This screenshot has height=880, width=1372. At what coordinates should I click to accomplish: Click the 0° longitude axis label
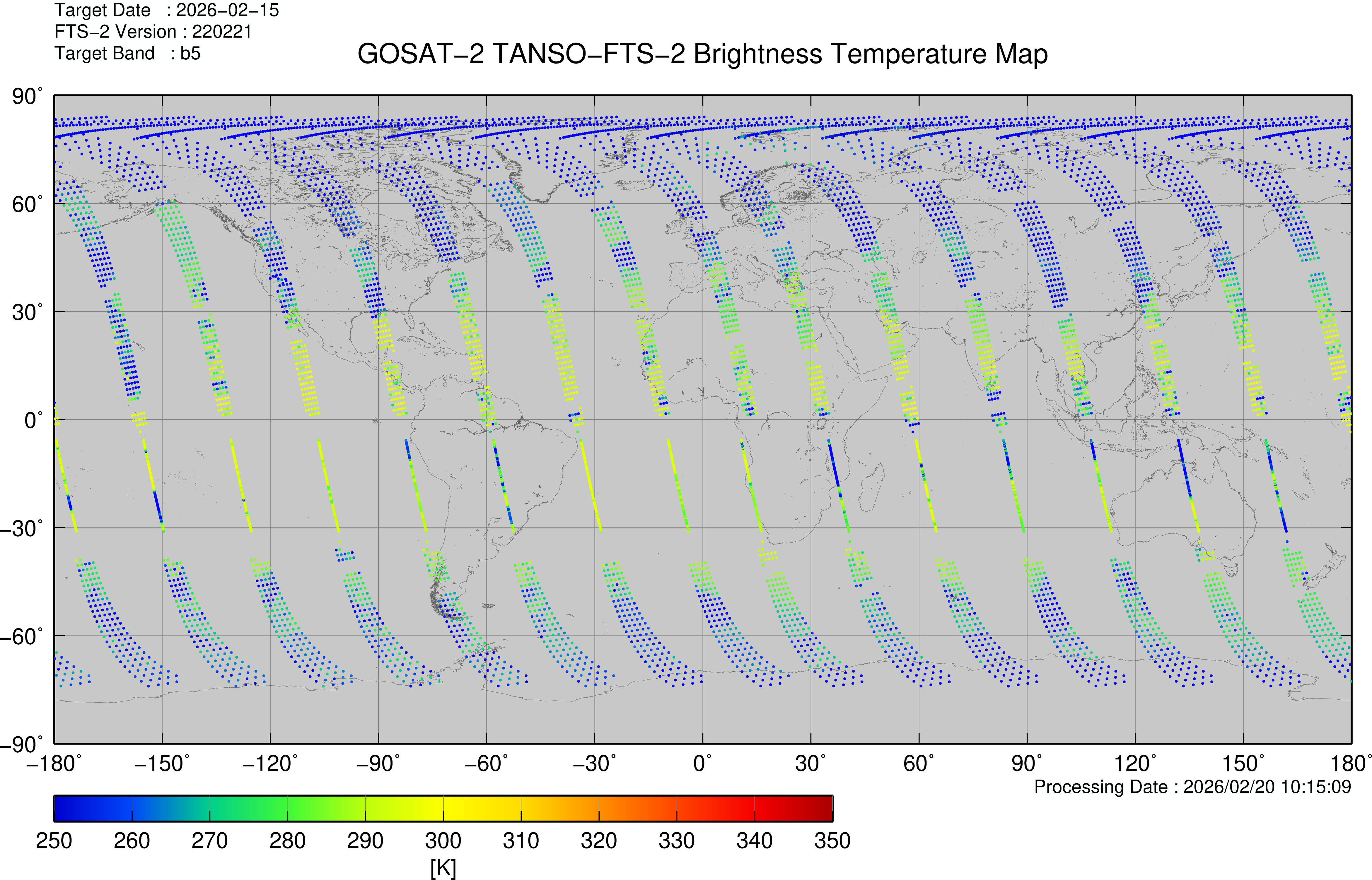click(x=702, y=763)
